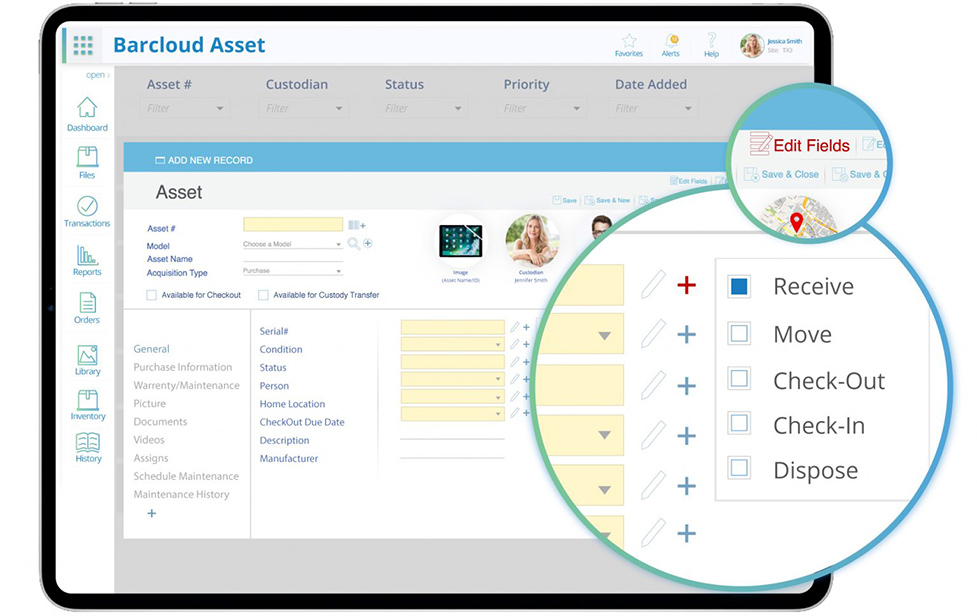Open Orders in sidebar
This screenshot has width=977, height=616.
click(x=87, y=308)
